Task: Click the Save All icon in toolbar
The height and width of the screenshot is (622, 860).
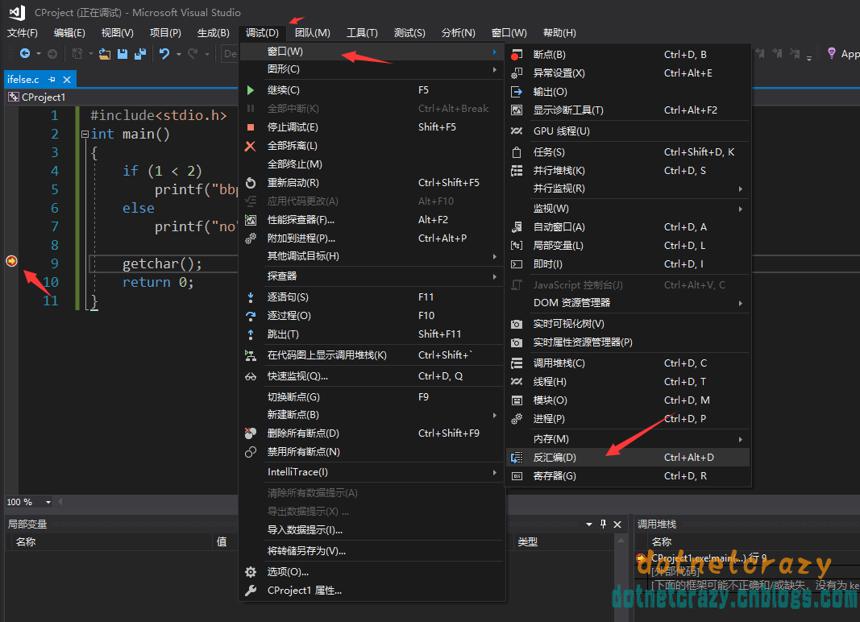Action: tap(140, 54)
